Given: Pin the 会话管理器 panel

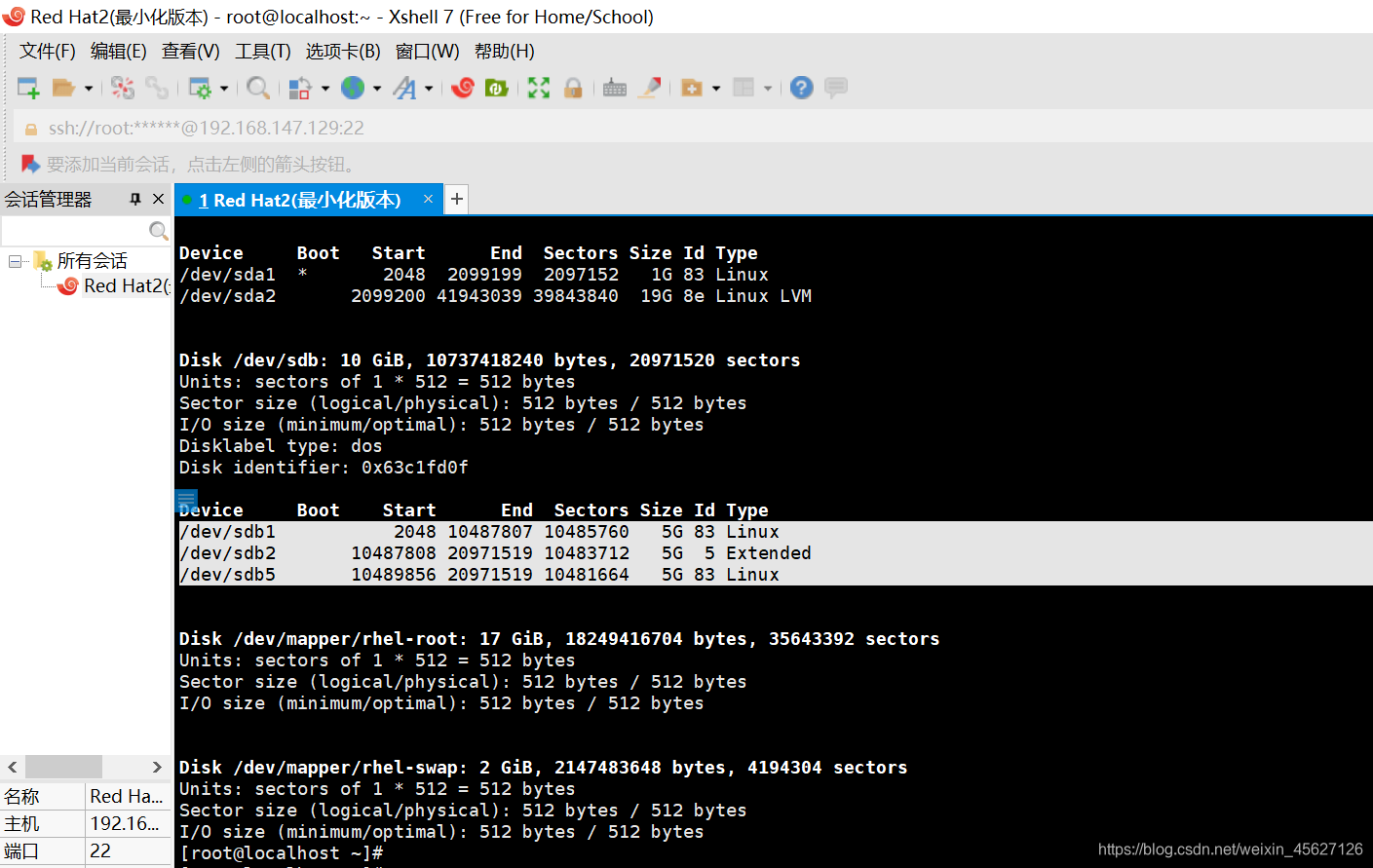Looking at the screenshot, I should [135, 199].
